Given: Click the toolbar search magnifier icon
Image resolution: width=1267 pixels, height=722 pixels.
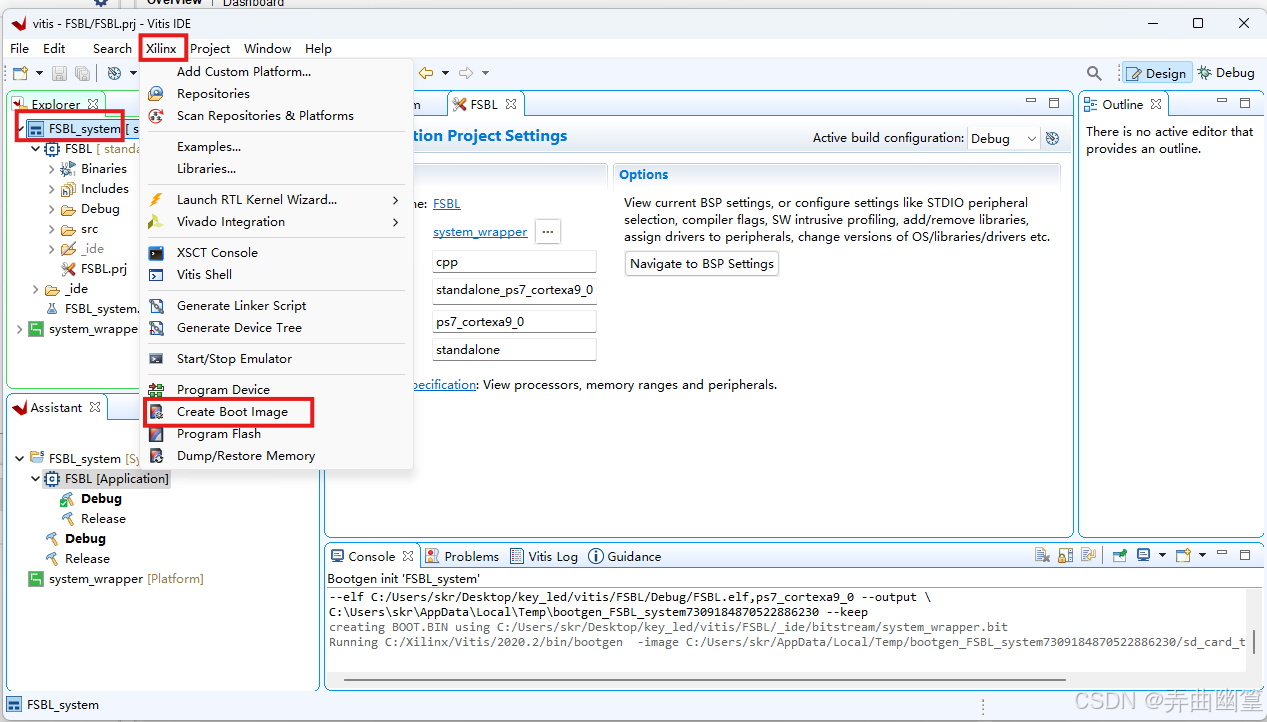Looking at the screenshot, I should click(x=1094, y=73).
